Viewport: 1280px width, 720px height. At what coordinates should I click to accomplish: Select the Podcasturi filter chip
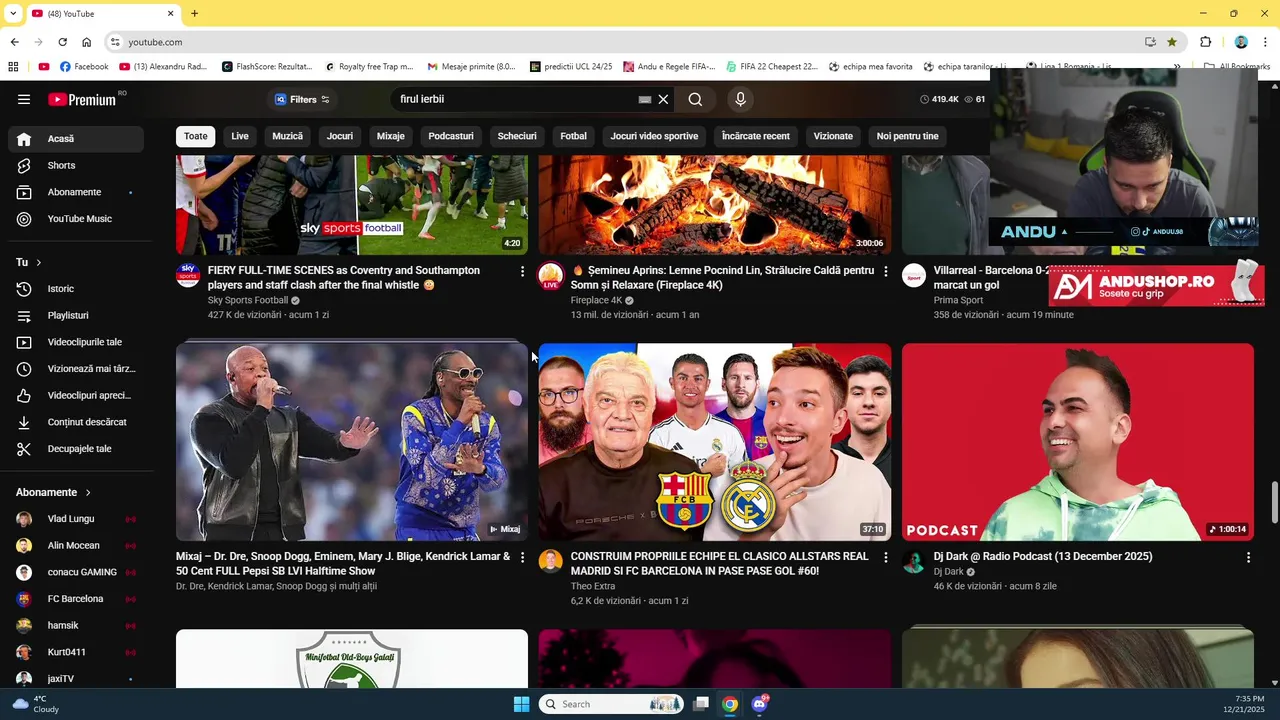[x=451, y=136]
